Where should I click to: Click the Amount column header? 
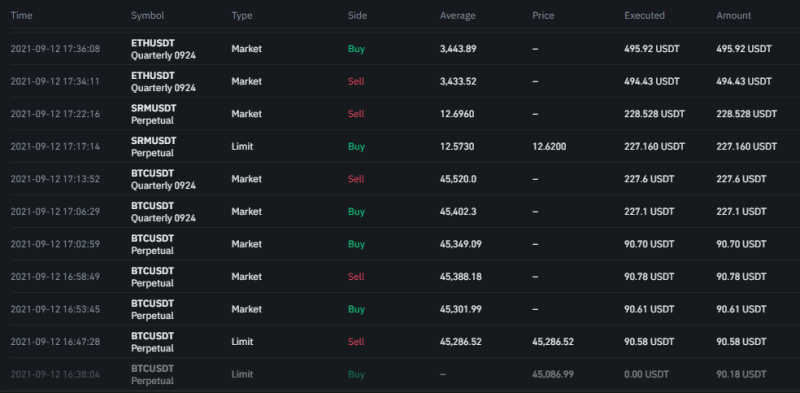(734, 15)
